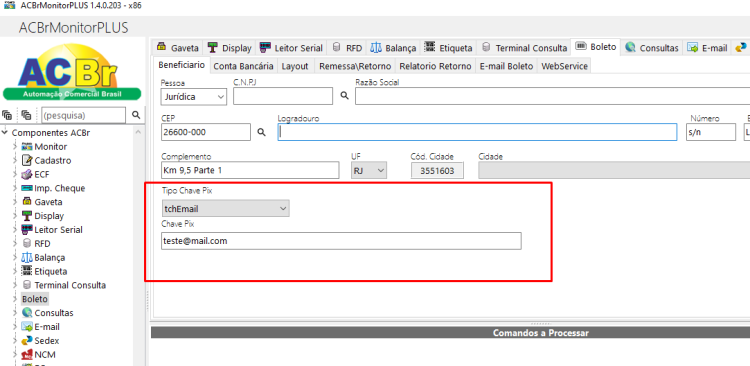Click the Chave Pix field teste@mail.com
Viewport: 750px width, 366px height.
click(x=341, y=241)
